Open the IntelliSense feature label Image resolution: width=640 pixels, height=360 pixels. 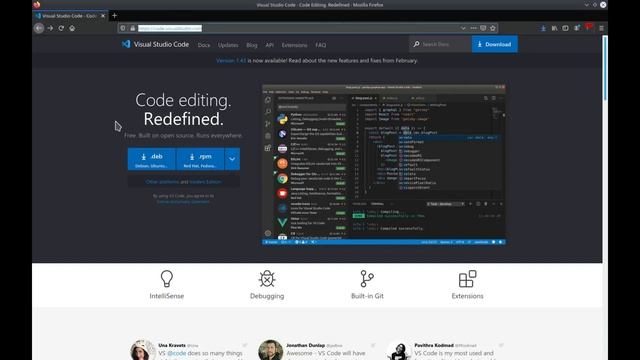click(x=167, y=296)
